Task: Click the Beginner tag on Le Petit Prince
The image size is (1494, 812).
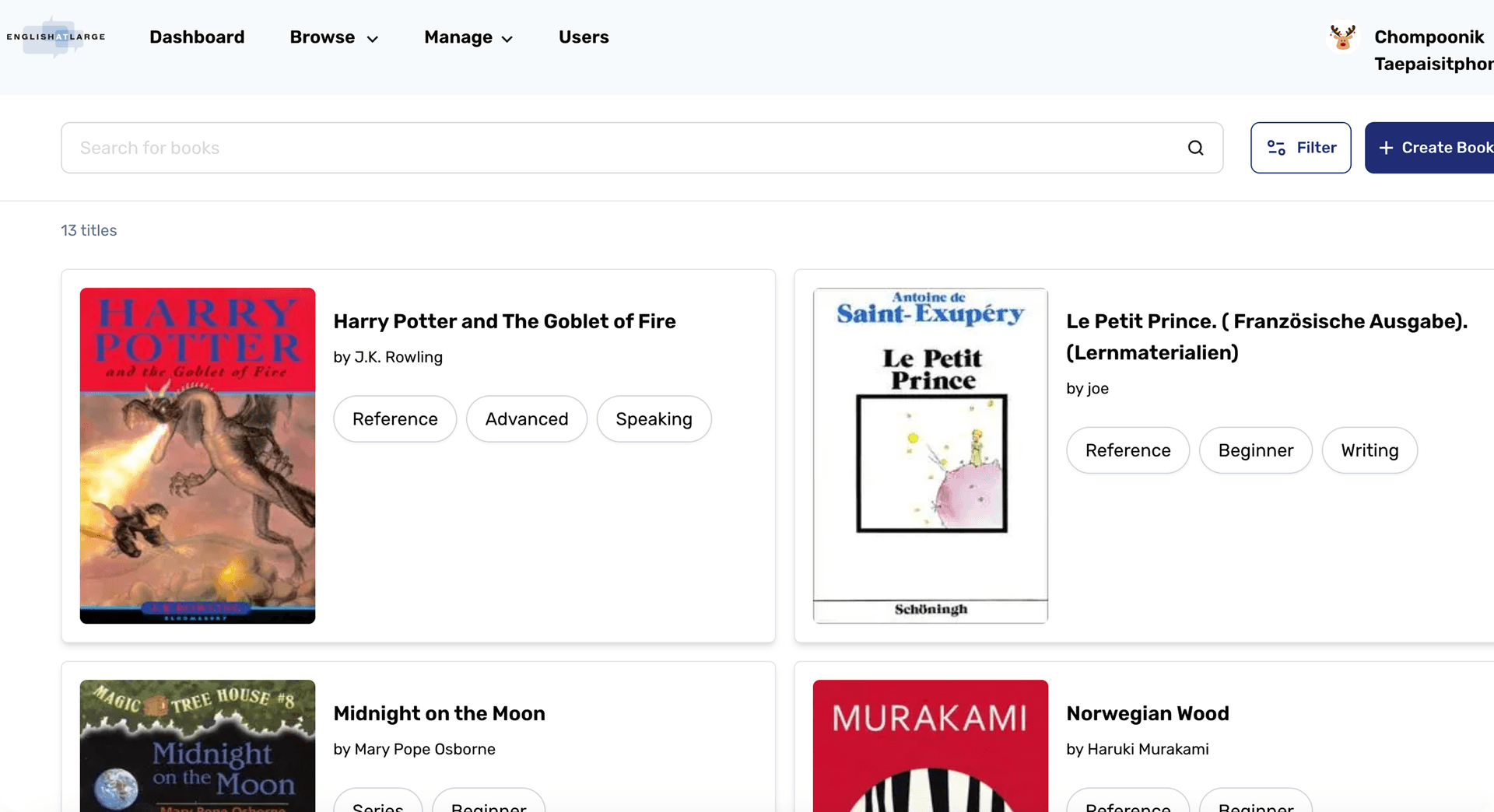Action: coord(1255,450)
